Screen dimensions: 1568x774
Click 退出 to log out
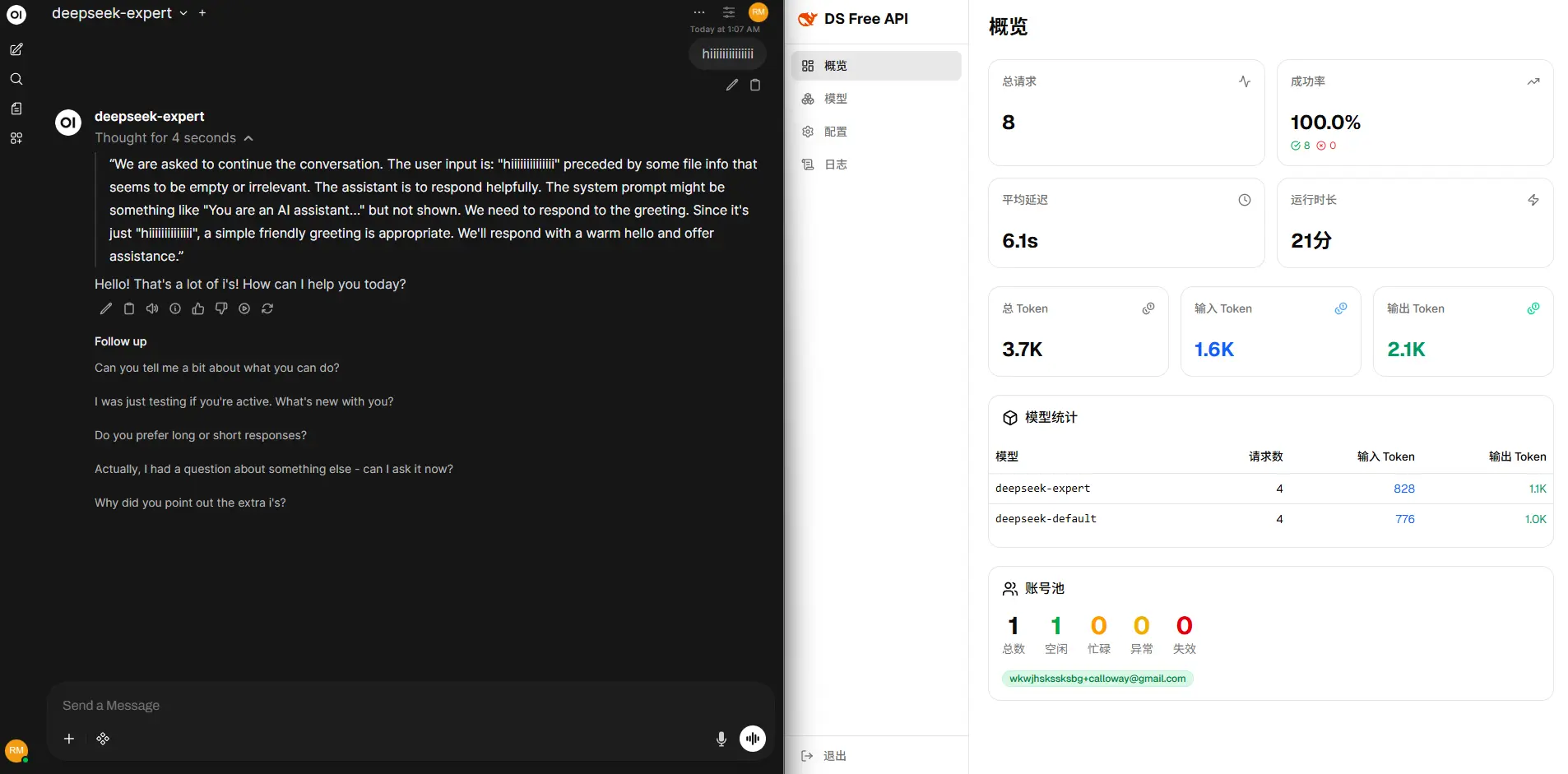[x=824, y=756]
